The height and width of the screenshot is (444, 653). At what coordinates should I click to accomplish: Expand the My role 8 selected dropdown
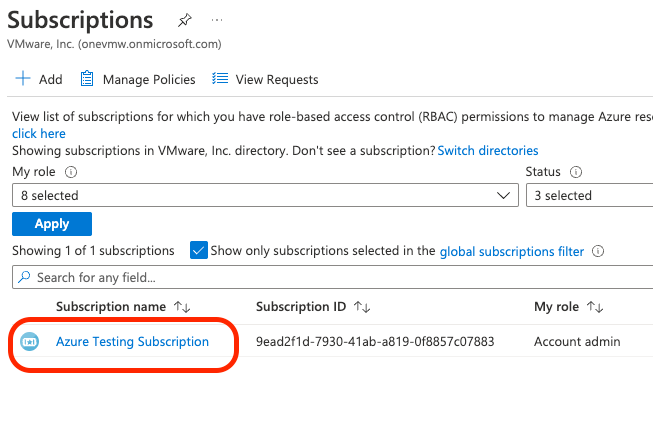tap(265, 195)
